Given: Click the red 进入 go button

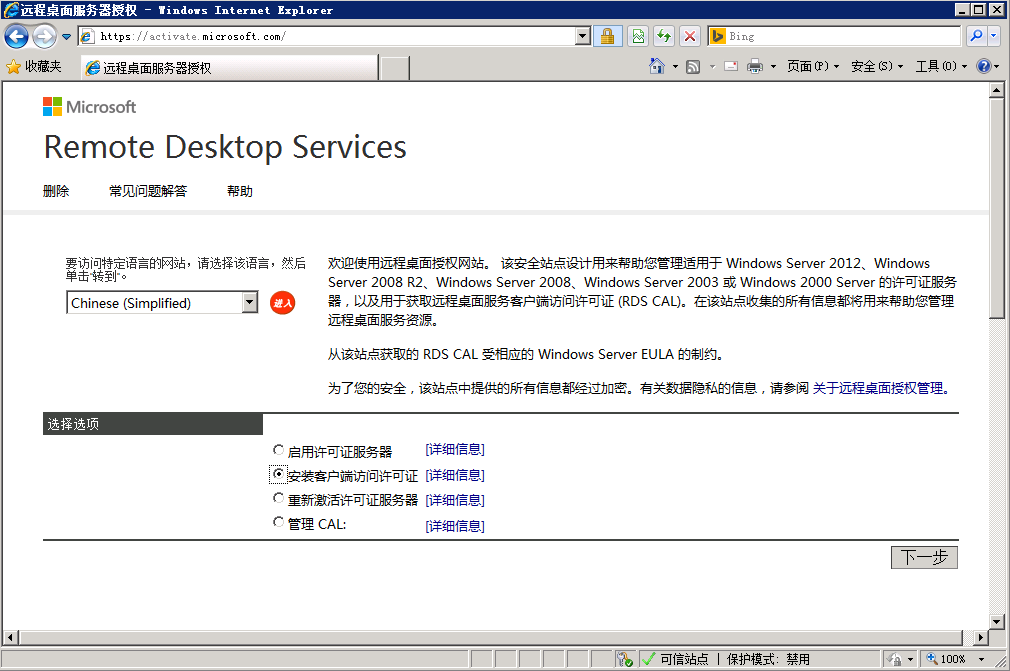Looking at the screenshot, I should coord(282,303).
